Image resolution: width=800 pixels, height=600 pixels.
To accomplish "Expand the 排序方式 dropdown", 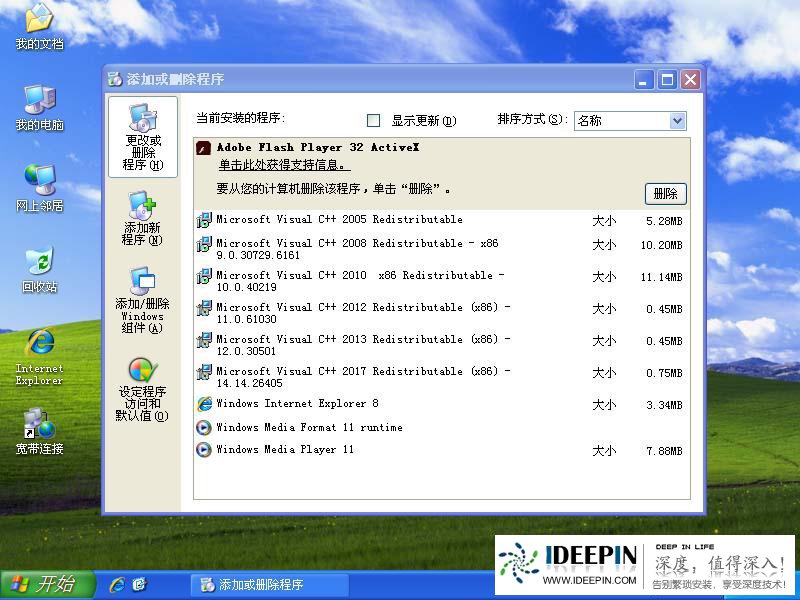I will [x=677, y=121].
